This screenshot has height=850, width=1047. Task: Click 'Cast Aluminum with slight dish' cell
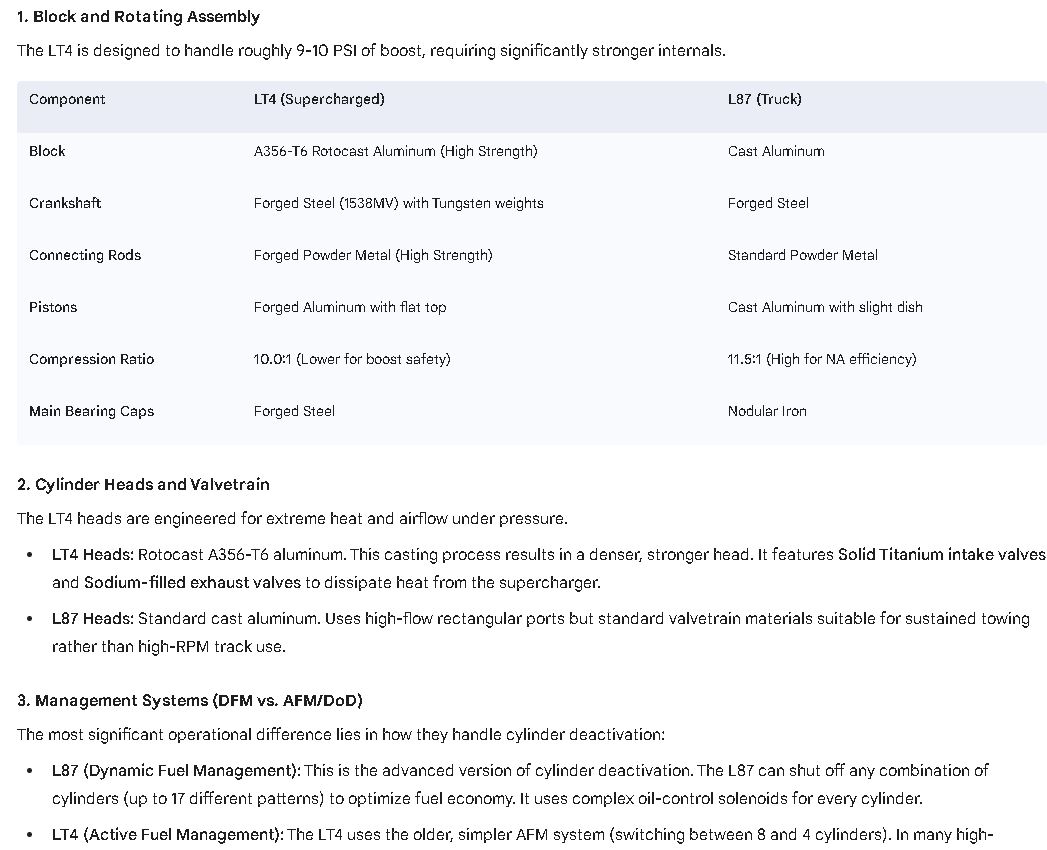click(x=825, y=308)
